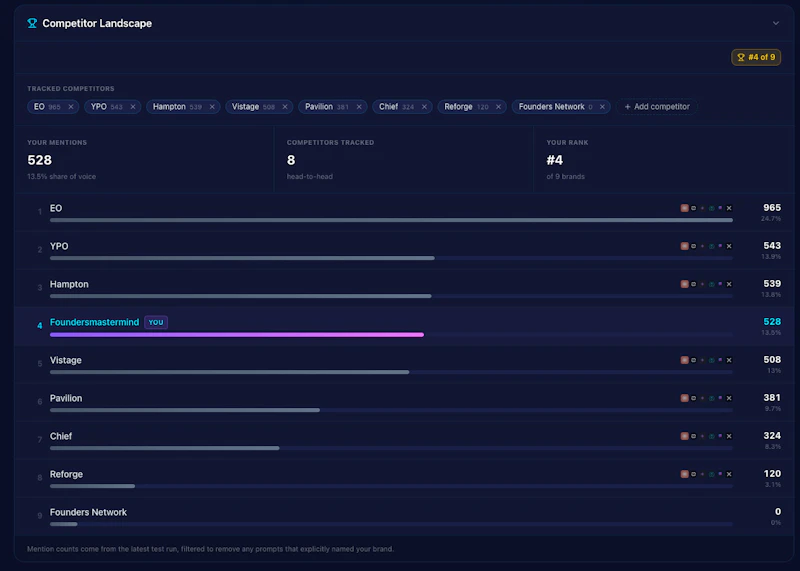Image resolution: width=800 pixels, height=571 pixels.
Task: Click the Reforge mentions progress bar
Action: click(92, 486)
